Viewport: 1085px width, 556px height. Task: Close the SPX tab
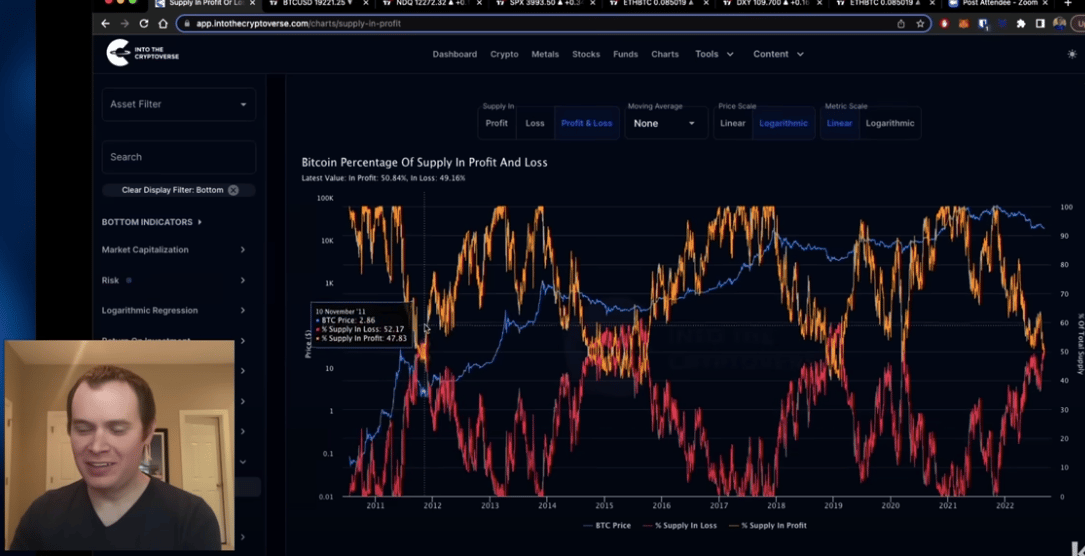point(593,3)
